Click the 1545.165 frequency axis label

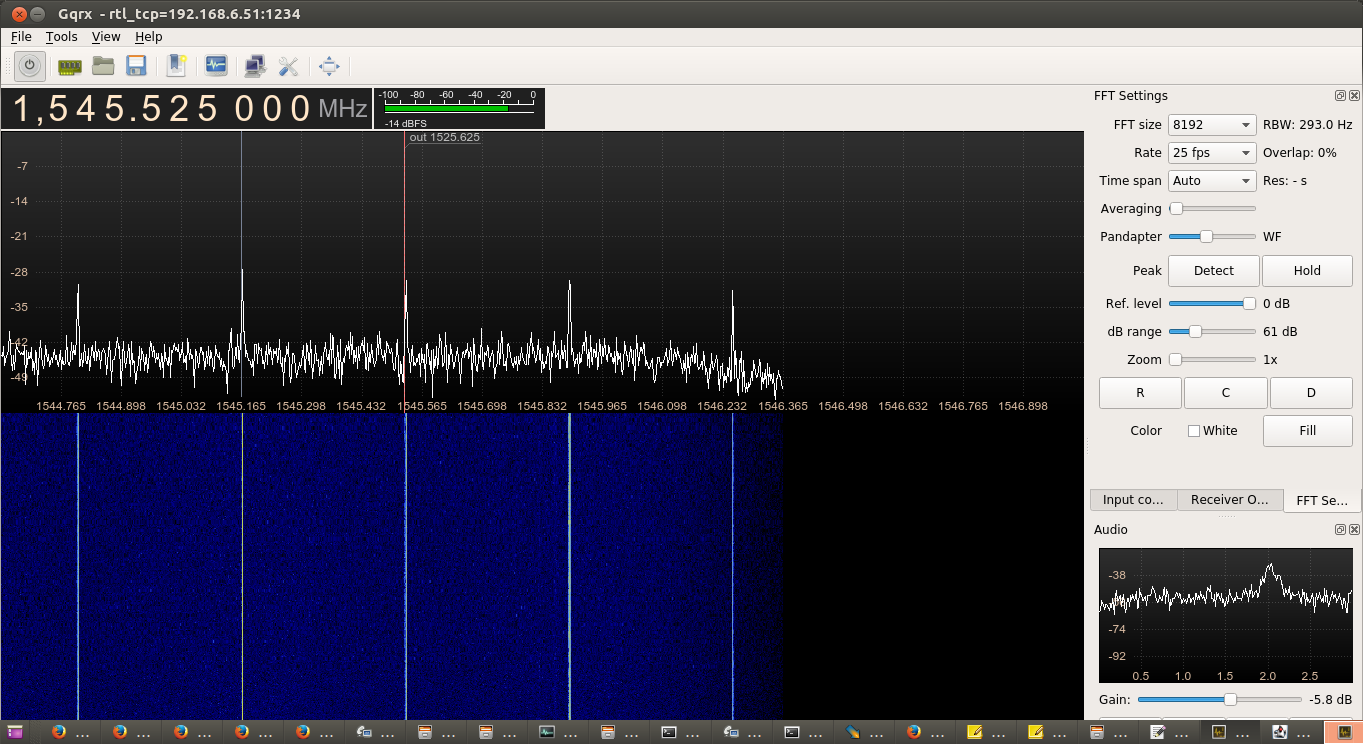pos(240,406)
